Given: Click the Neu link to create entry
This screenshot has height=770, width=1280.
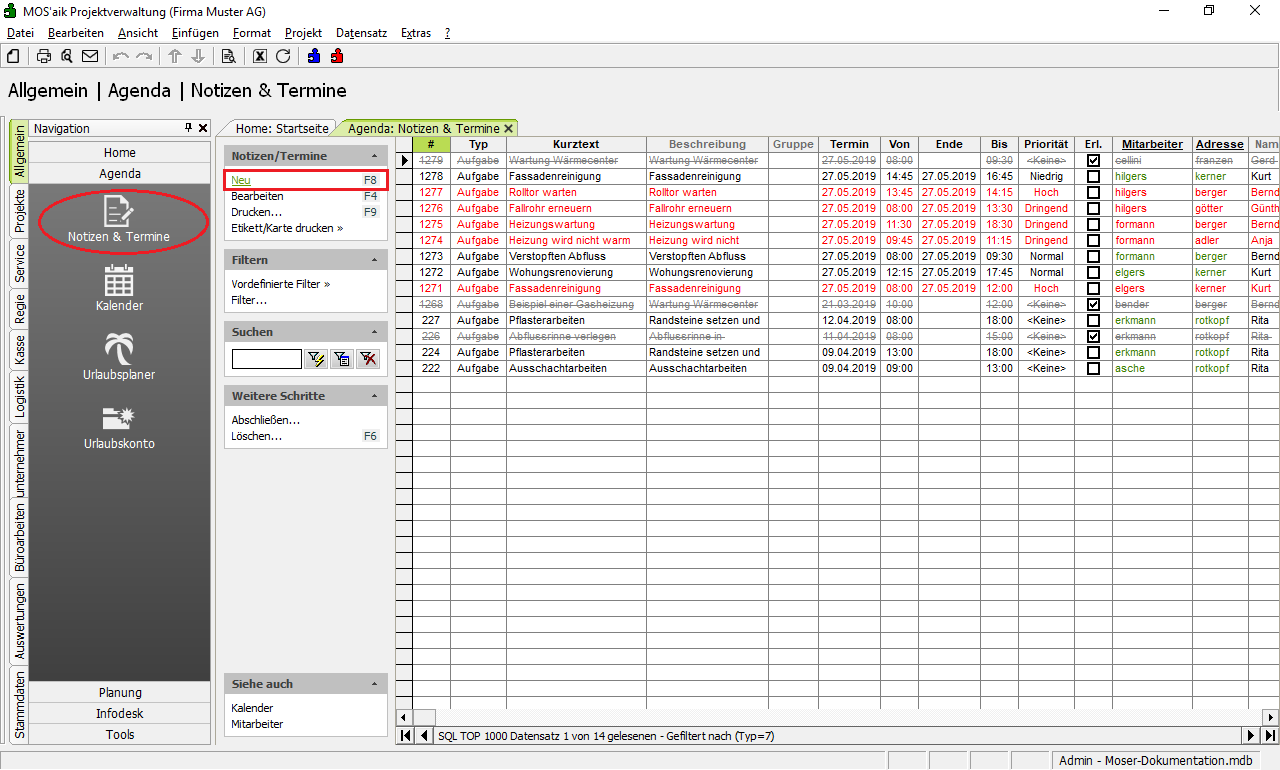Looking at the screenshot, I should pos(241,180).
